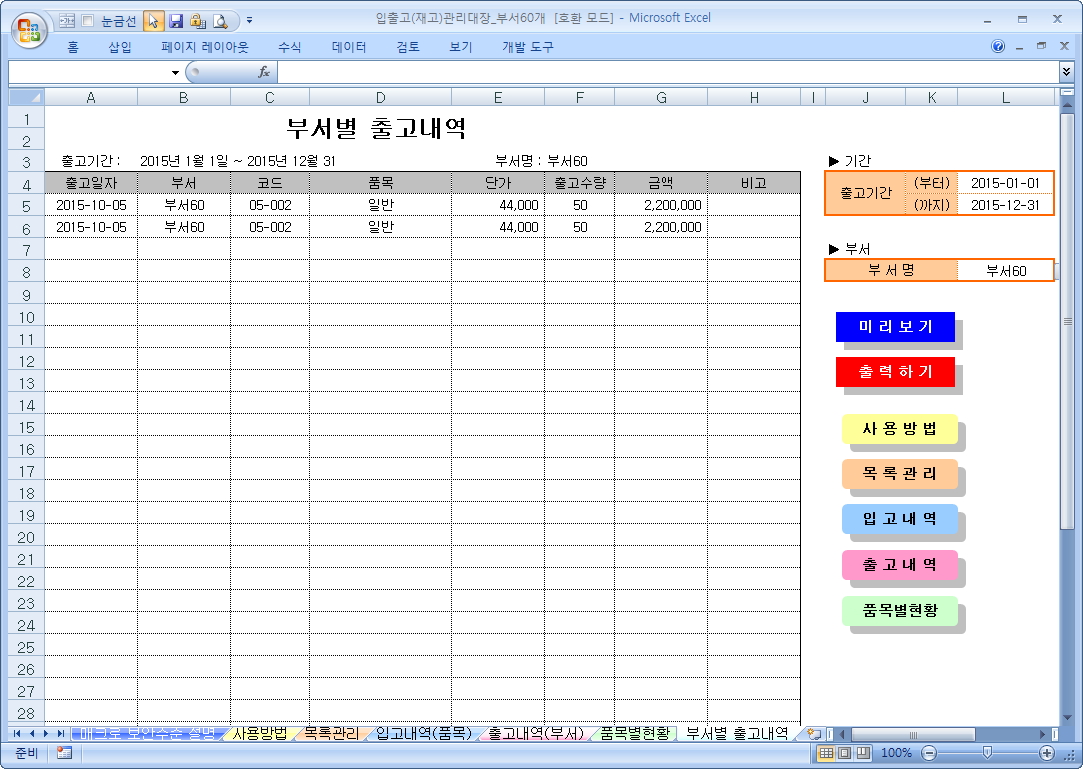Viewport: 1083px width, 769px height.
Task: Open the Name Box dropdown arrow
Action: click(175, 72)
